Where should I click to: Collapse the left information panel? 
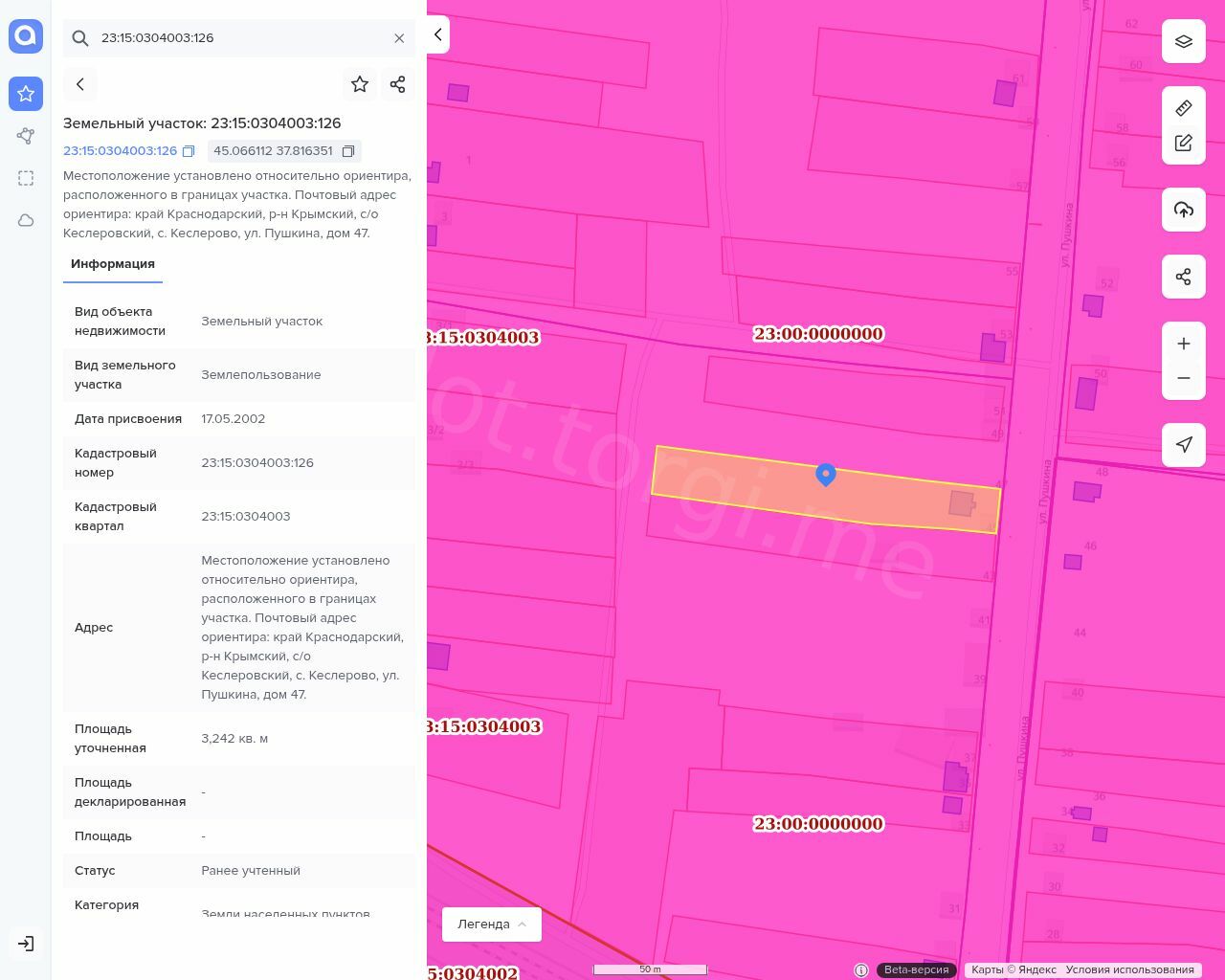tap(437, 34)
